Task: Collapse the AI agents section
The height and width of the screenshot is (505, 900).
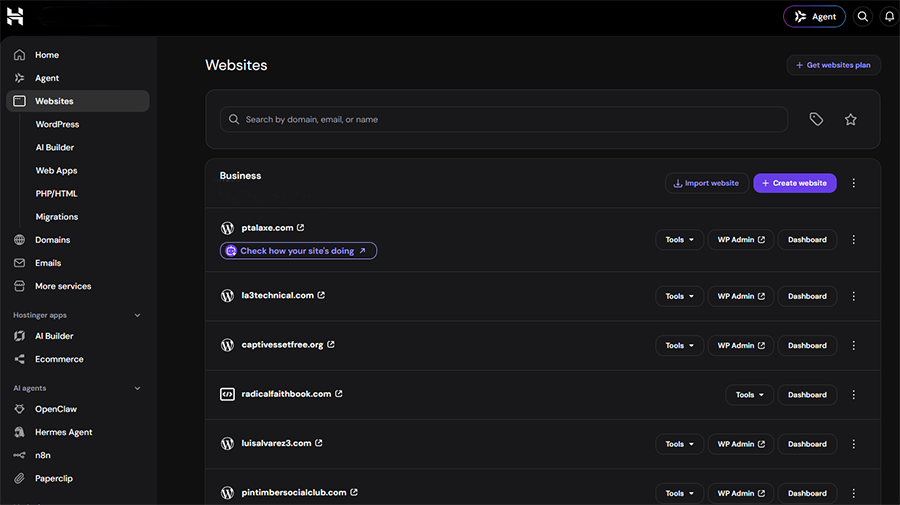Action: [x=137, y=388]
